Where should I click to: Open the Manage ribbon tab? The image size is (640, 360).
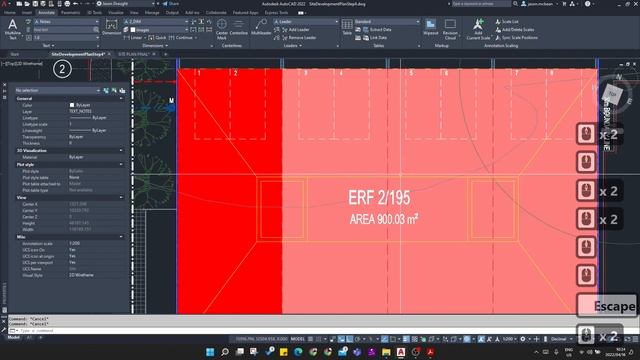(x=152, y=13)
